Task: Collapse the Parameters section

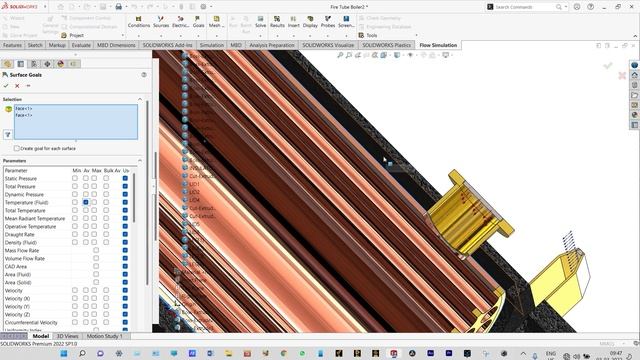Action: click(x=140, y=161)
